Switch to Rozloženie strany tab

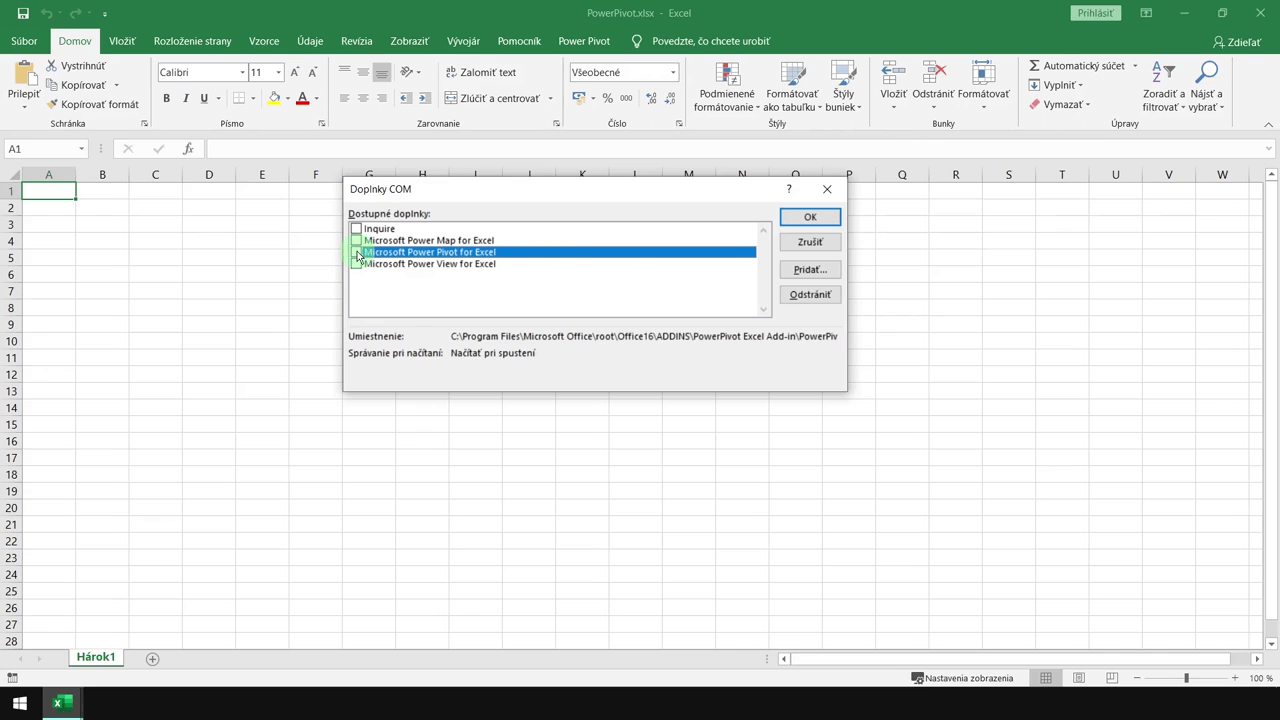(192, 41)
